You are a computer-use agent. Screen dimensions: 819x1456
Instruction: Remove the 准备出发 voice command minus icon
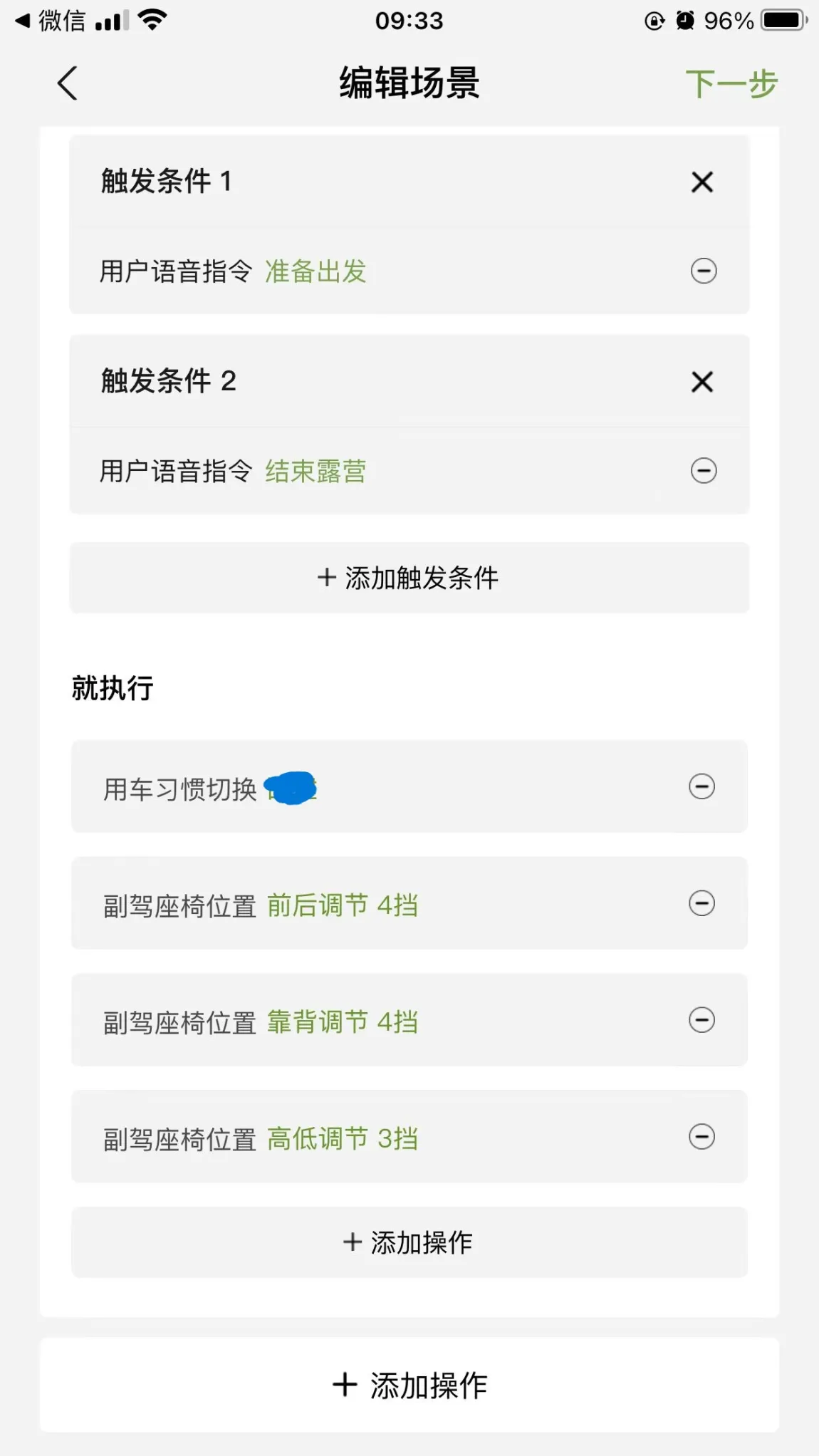point(704,271)
